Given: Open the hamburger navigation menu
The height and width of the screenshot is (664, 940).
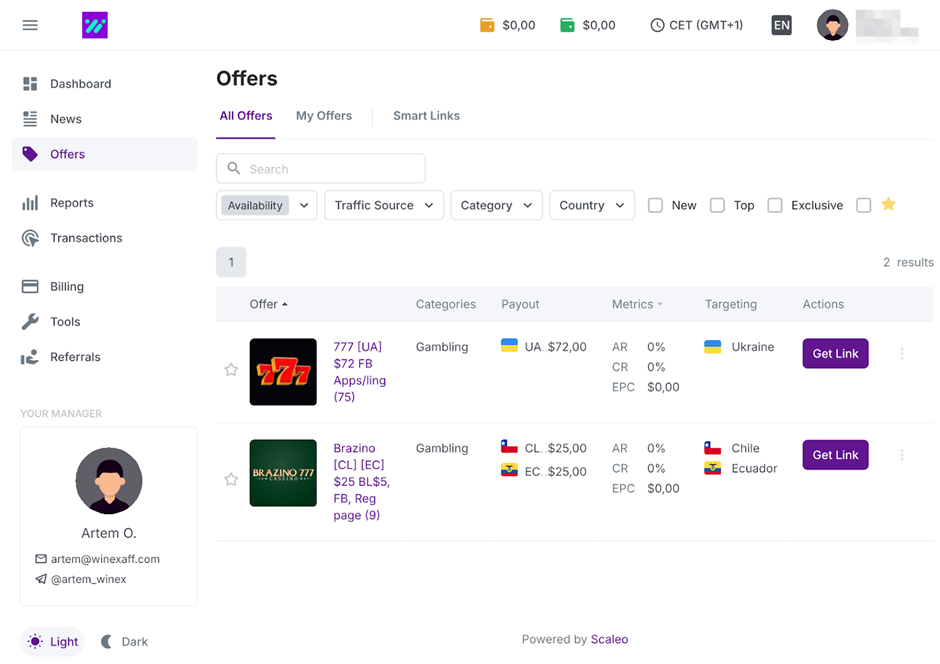Looking at the screenshot, I should [x=30, y=25].
